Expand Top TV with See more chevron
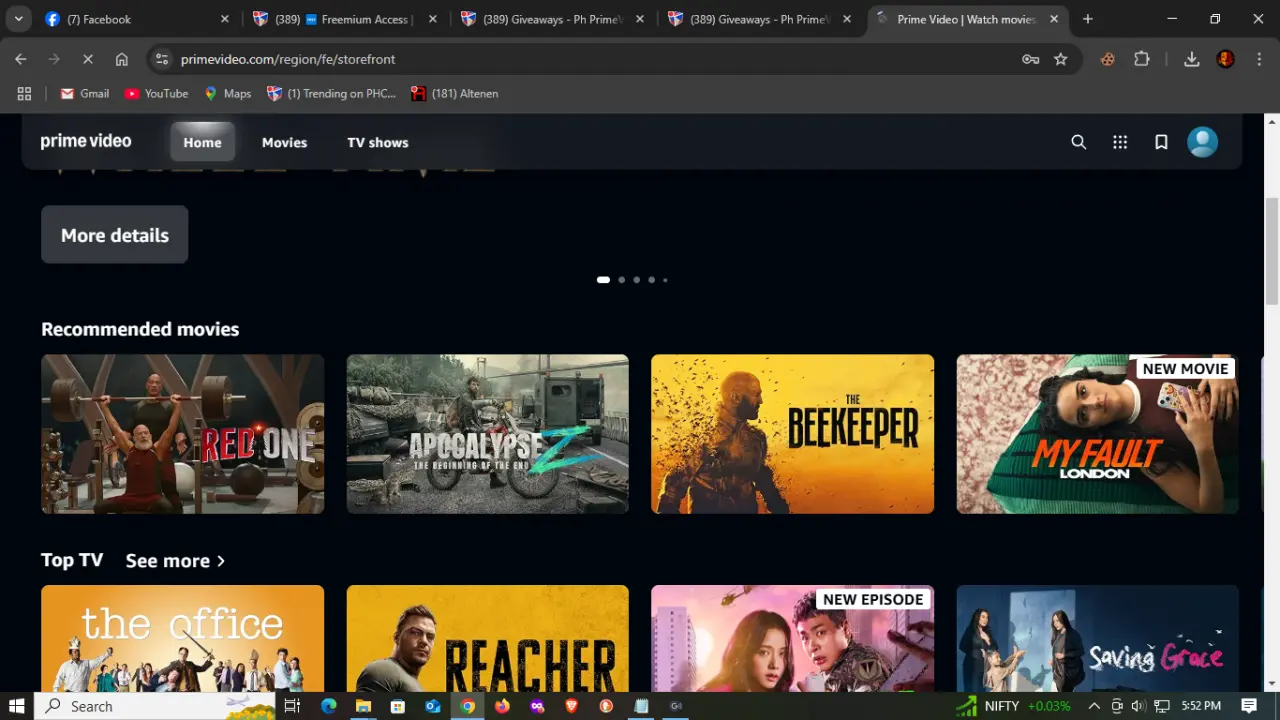The image size is (1280, 720). pyautogui.click(x=175, y=561)
